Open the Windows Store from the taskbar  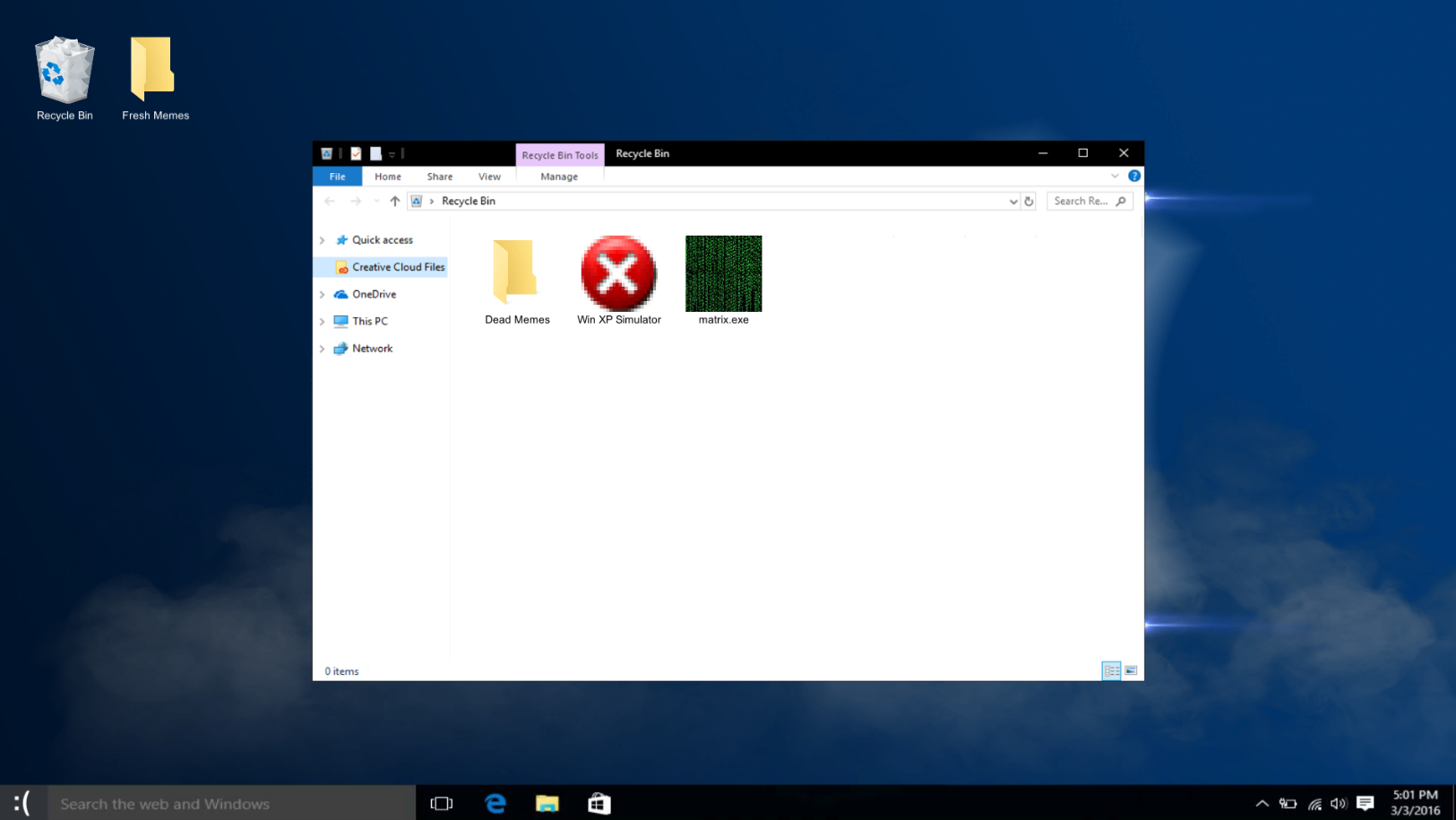click(x=598, y=802)
